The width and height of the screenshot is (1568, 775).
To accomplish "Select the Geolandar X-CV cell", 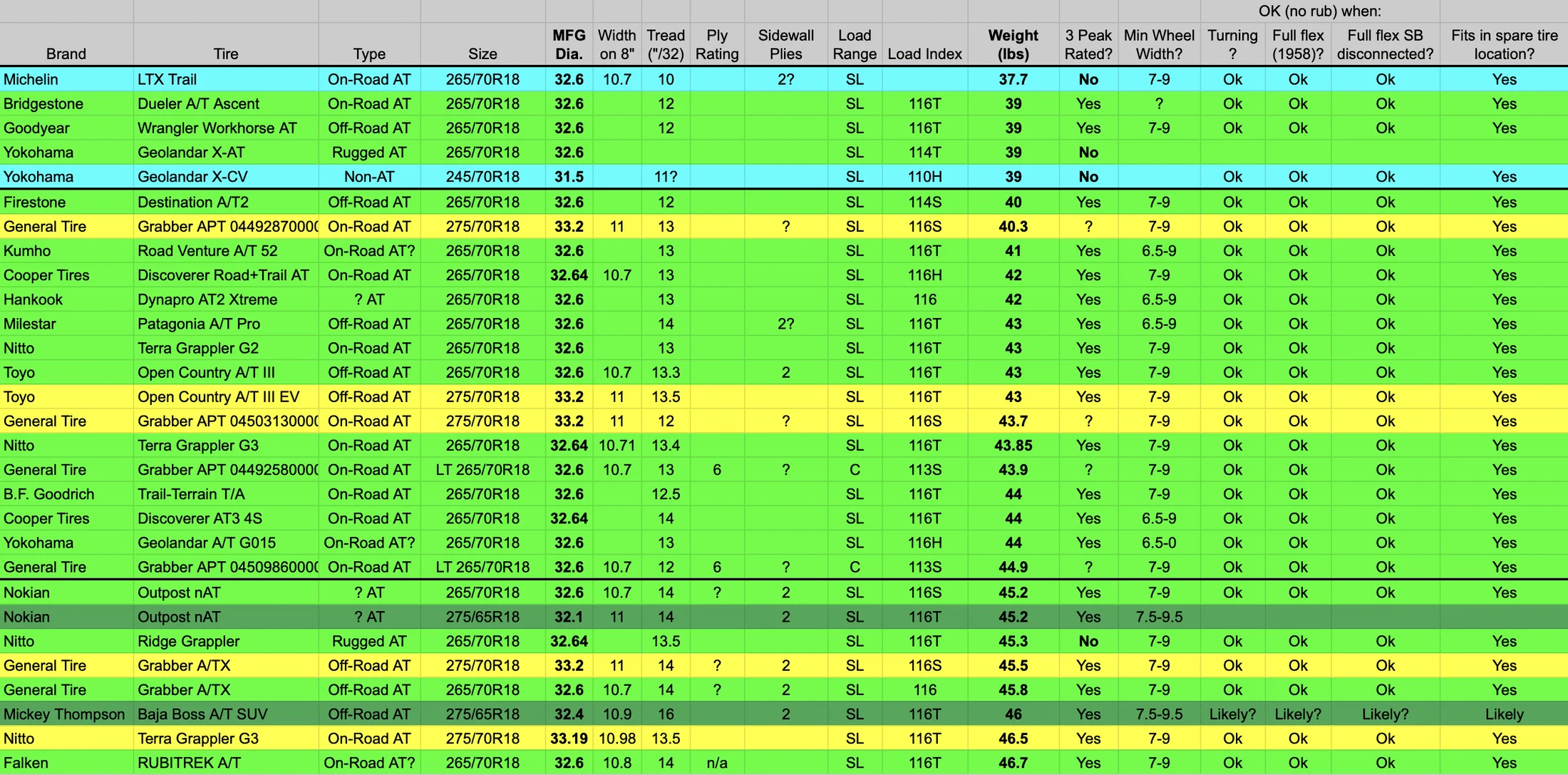I will [x=226, y=176].
